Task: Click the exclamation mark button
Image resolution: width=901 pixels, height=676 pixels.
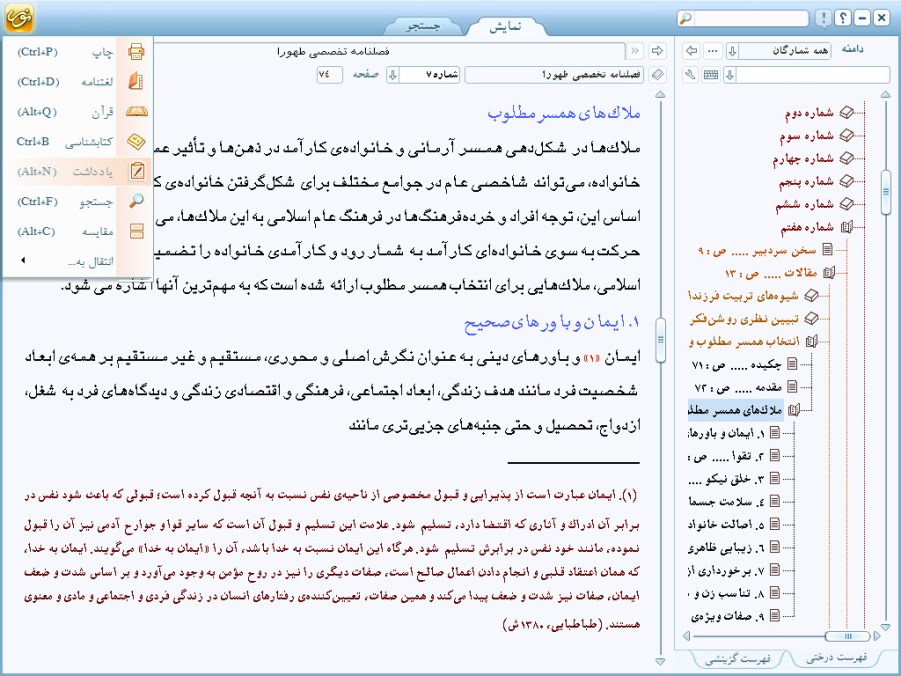Action: coord(823,18)
